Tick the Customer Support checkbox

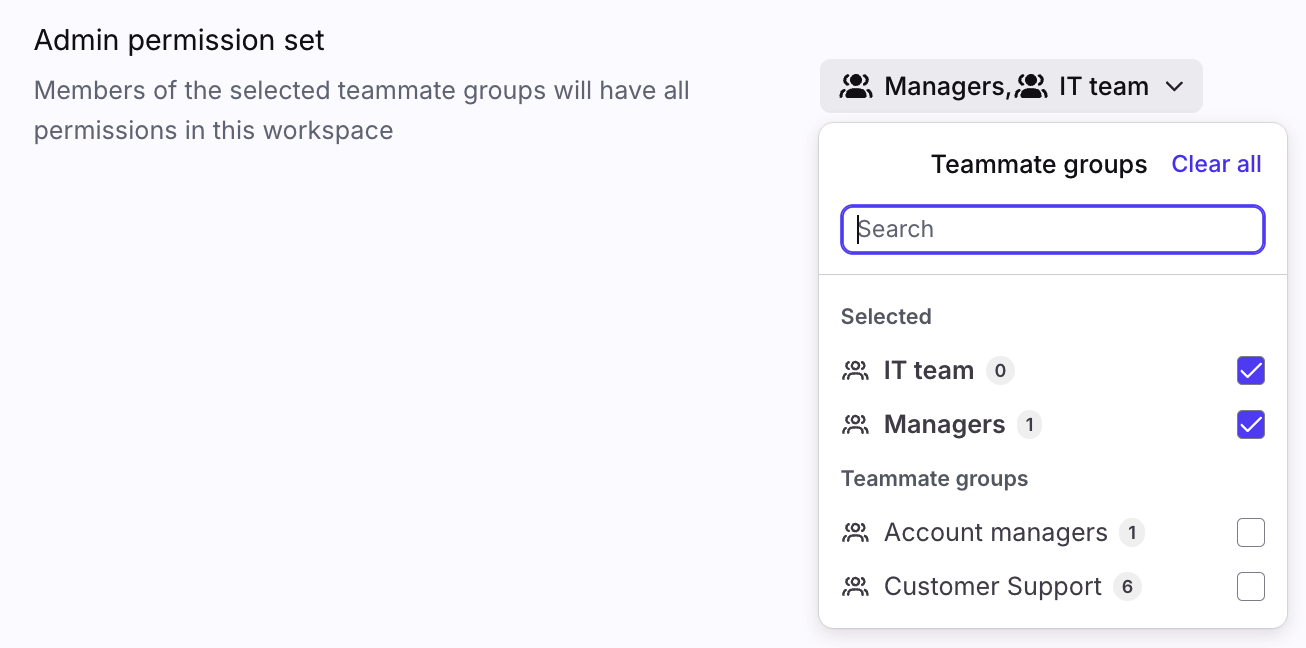(x=1250, y=587)
